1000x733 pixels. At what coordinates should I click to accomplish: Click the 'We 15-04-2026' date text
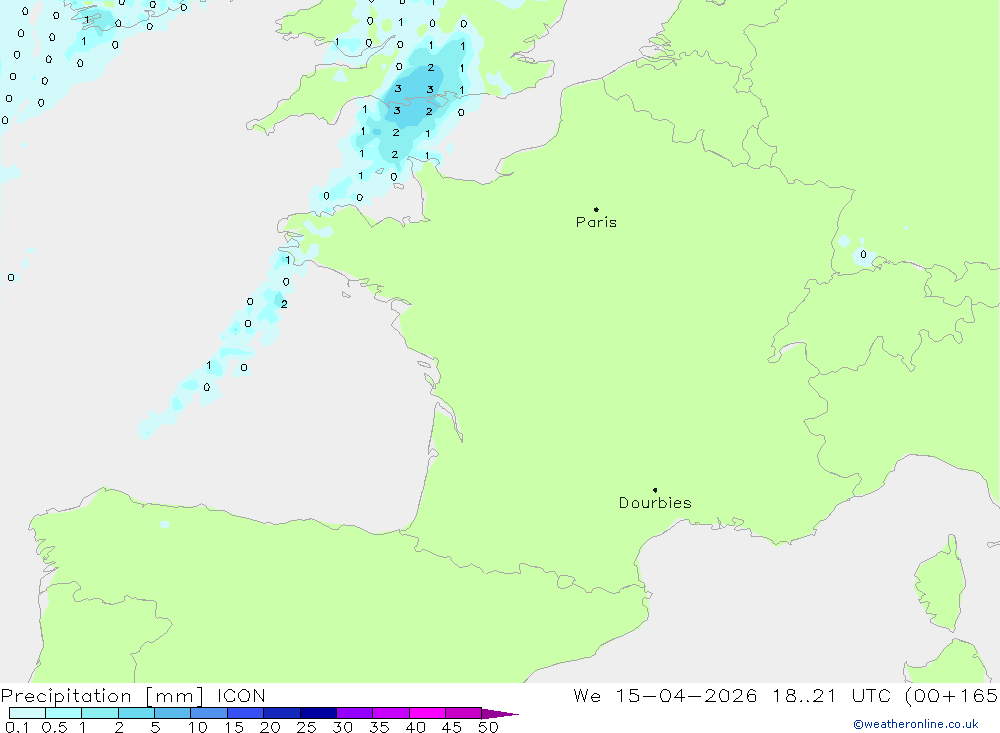pyautogui.click(x=665, y=695)
